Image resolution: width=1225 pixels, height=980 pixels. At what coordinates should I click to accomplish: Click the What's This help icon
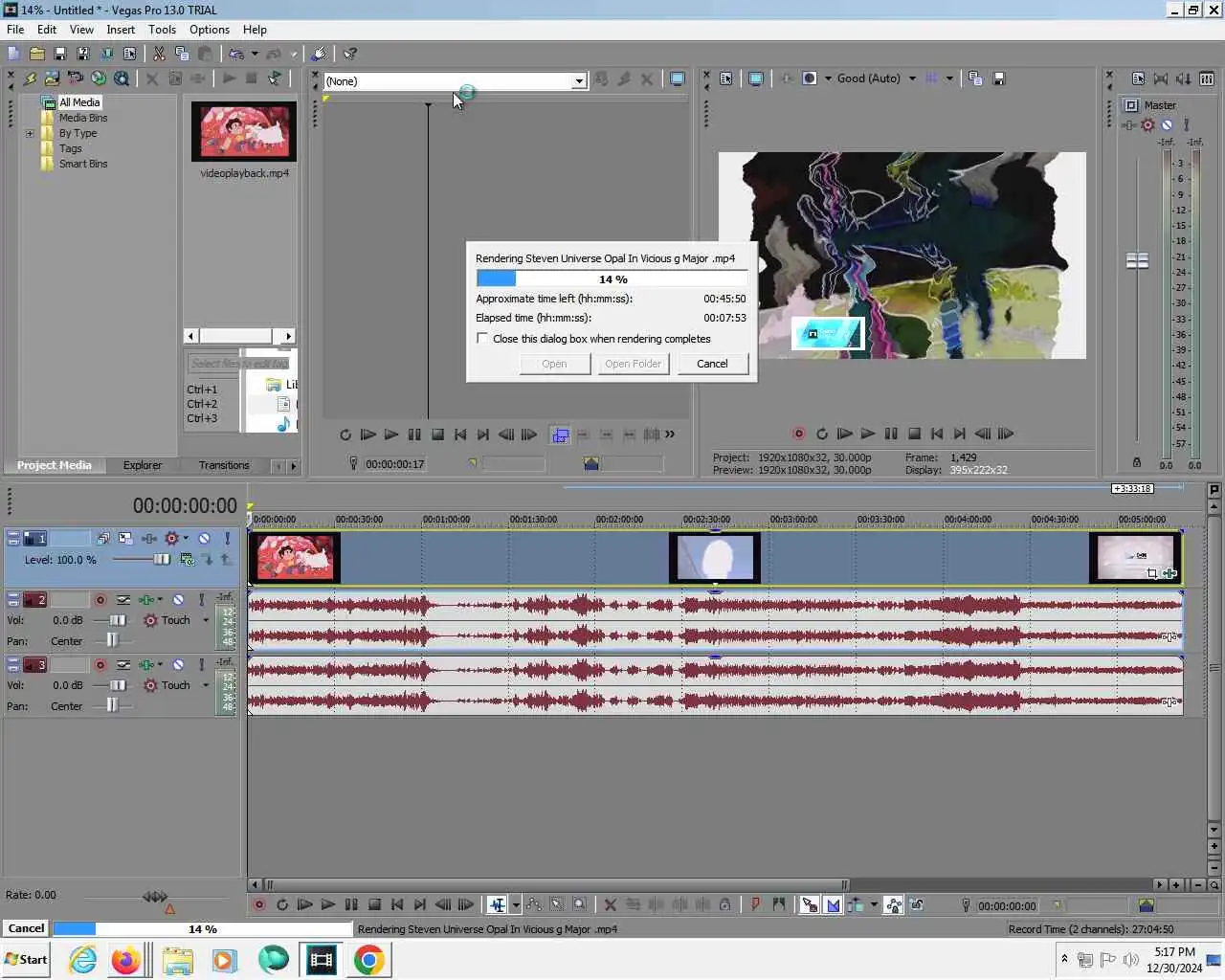coord(350,54)
